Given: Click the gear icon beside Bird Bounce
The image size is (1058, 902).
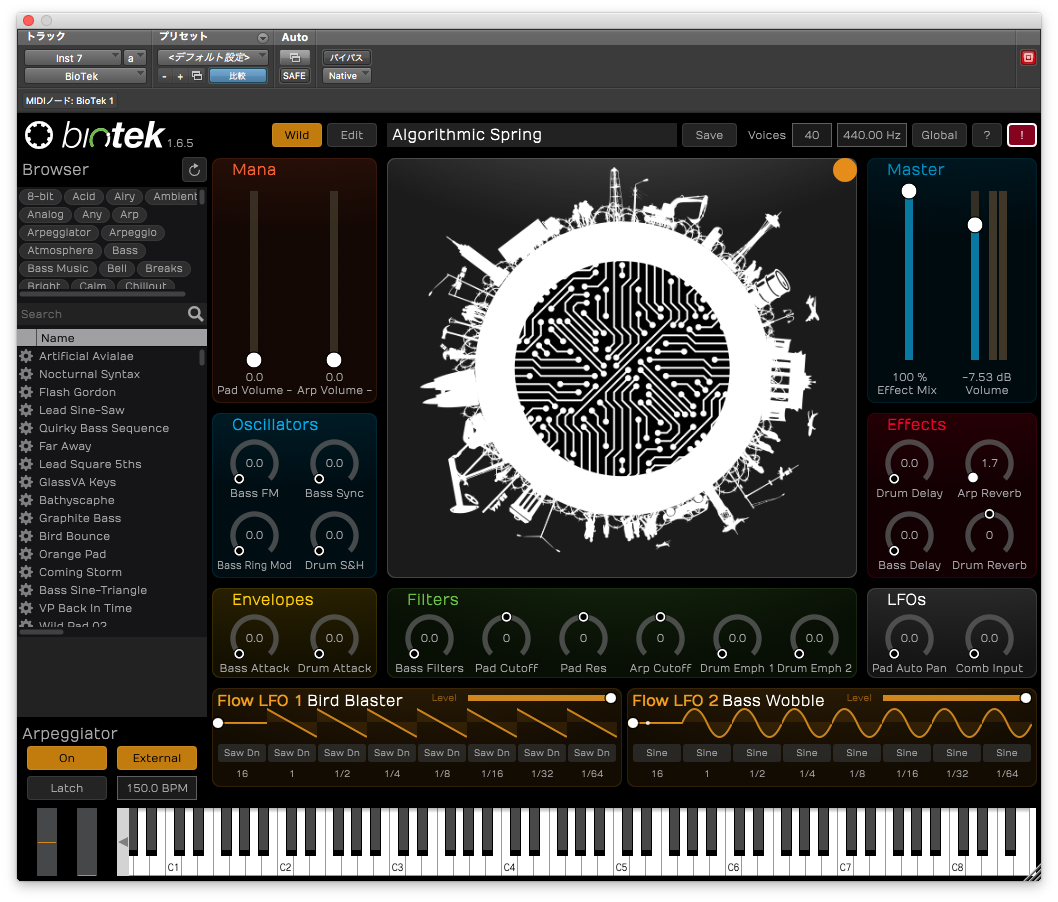Looking at the screenshot, I should click(26, 536).
